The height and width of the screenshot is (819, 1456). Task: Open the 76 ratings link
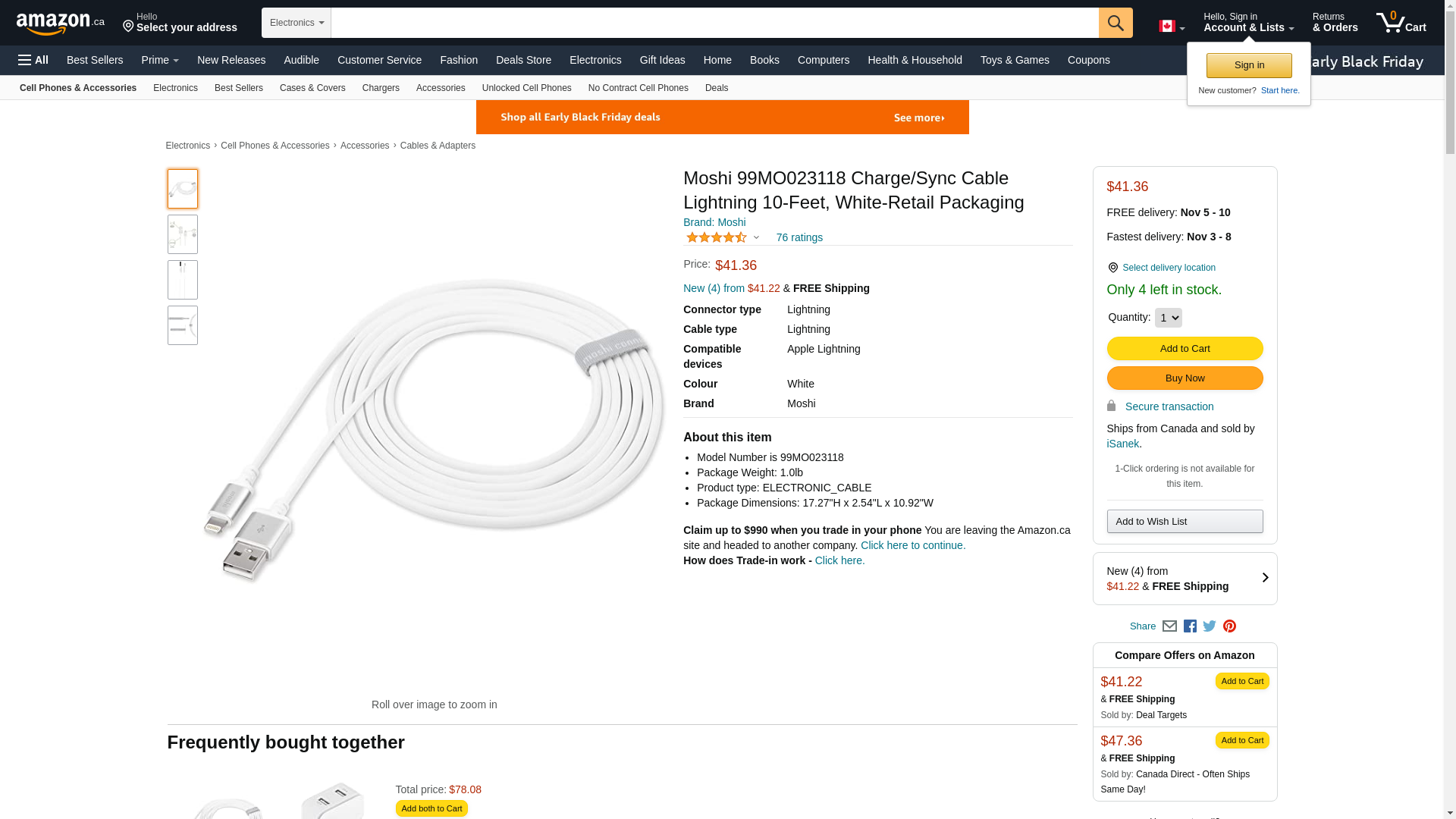[x=799, y=237]
